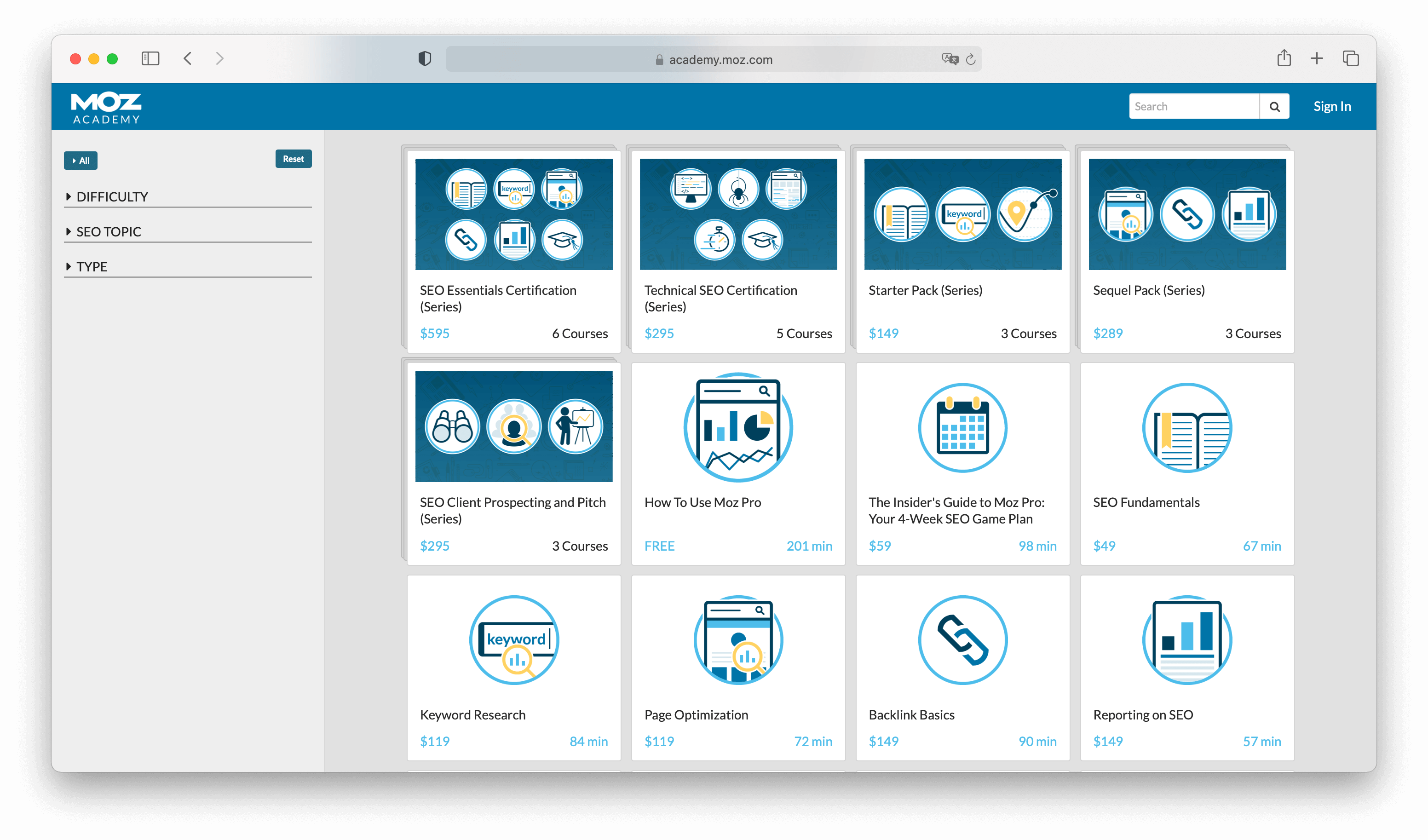Click the 6 Courses label
The image size is (1428, 840).
click(579, 333)
